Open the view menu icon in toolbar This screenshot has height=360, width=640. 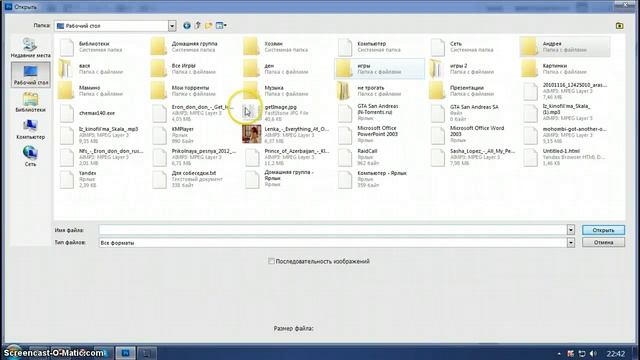(x=221, y=26)
